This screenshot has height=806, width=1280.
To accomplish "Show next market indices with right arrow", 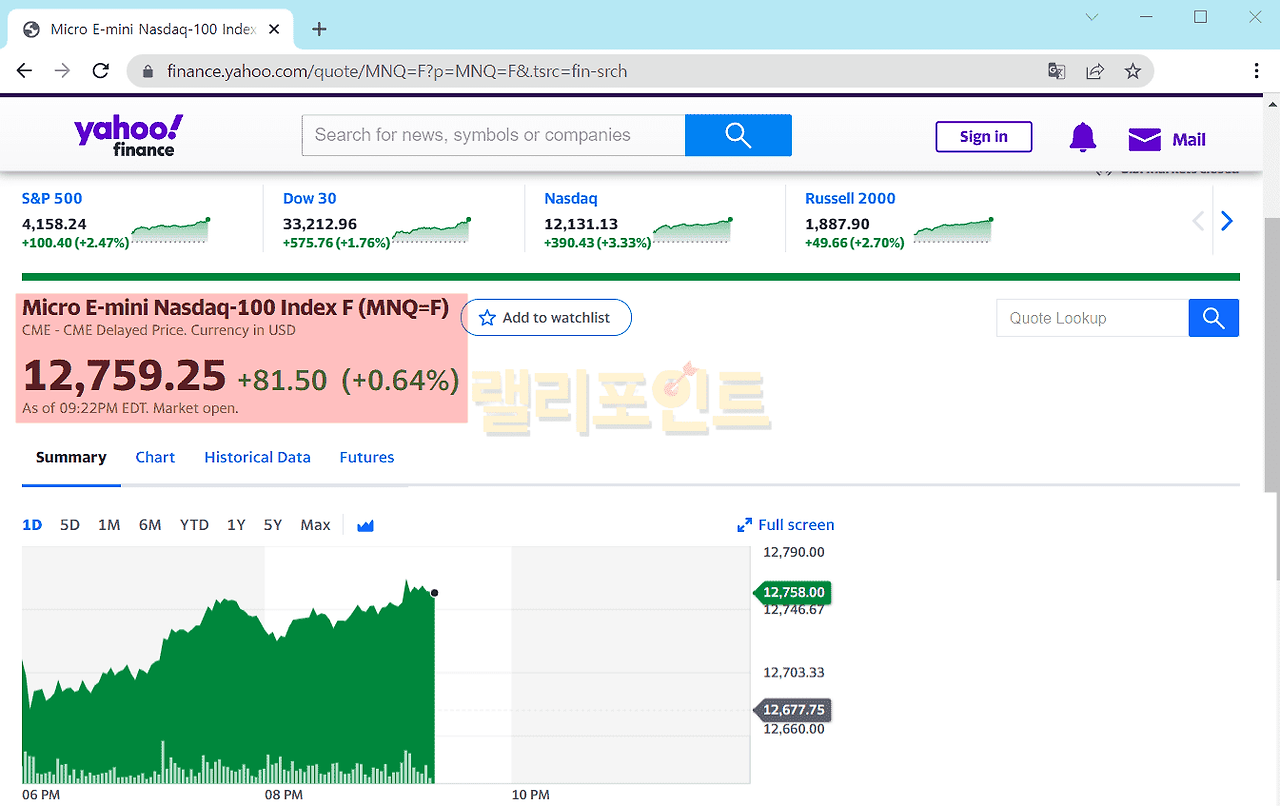I will point(1227,221).
